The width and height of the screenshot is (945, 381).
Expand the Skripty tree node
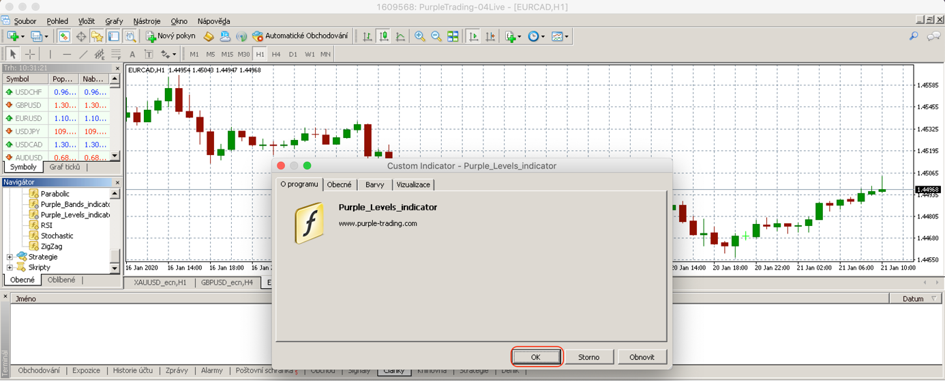coord(10,267)
